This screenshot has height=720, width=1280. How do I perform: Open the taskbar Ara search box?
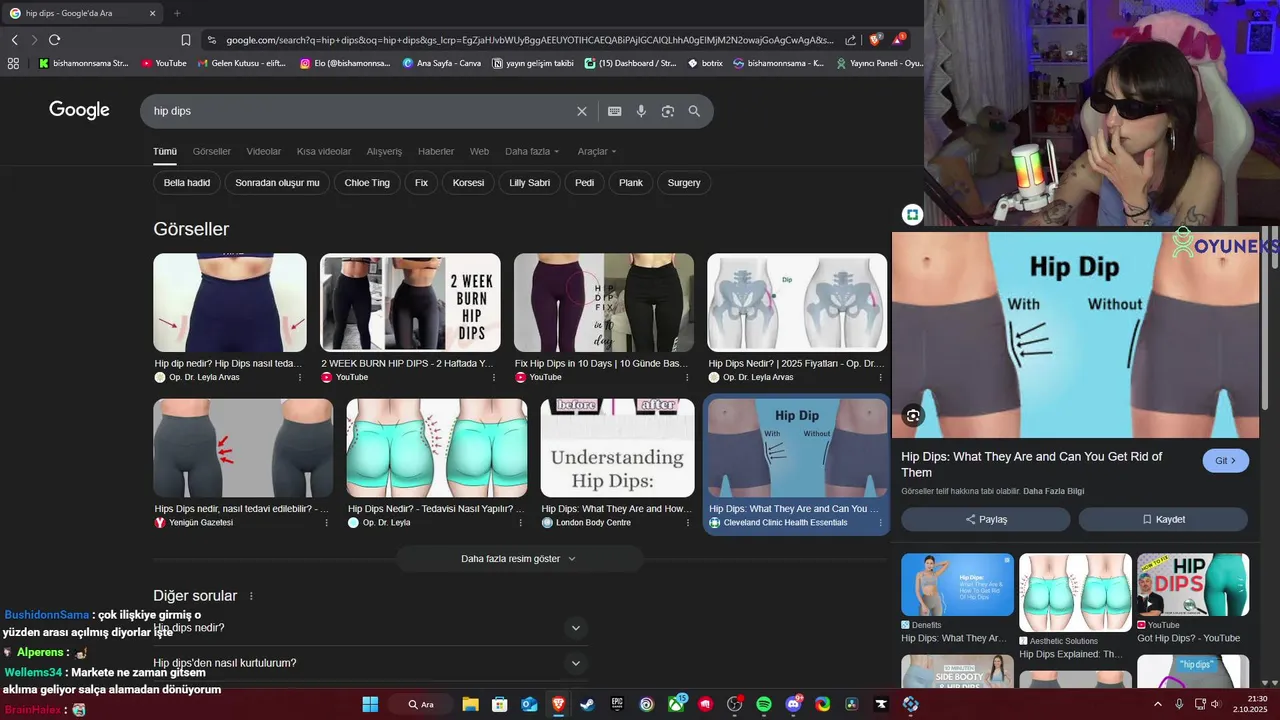(x=421, y=704)
